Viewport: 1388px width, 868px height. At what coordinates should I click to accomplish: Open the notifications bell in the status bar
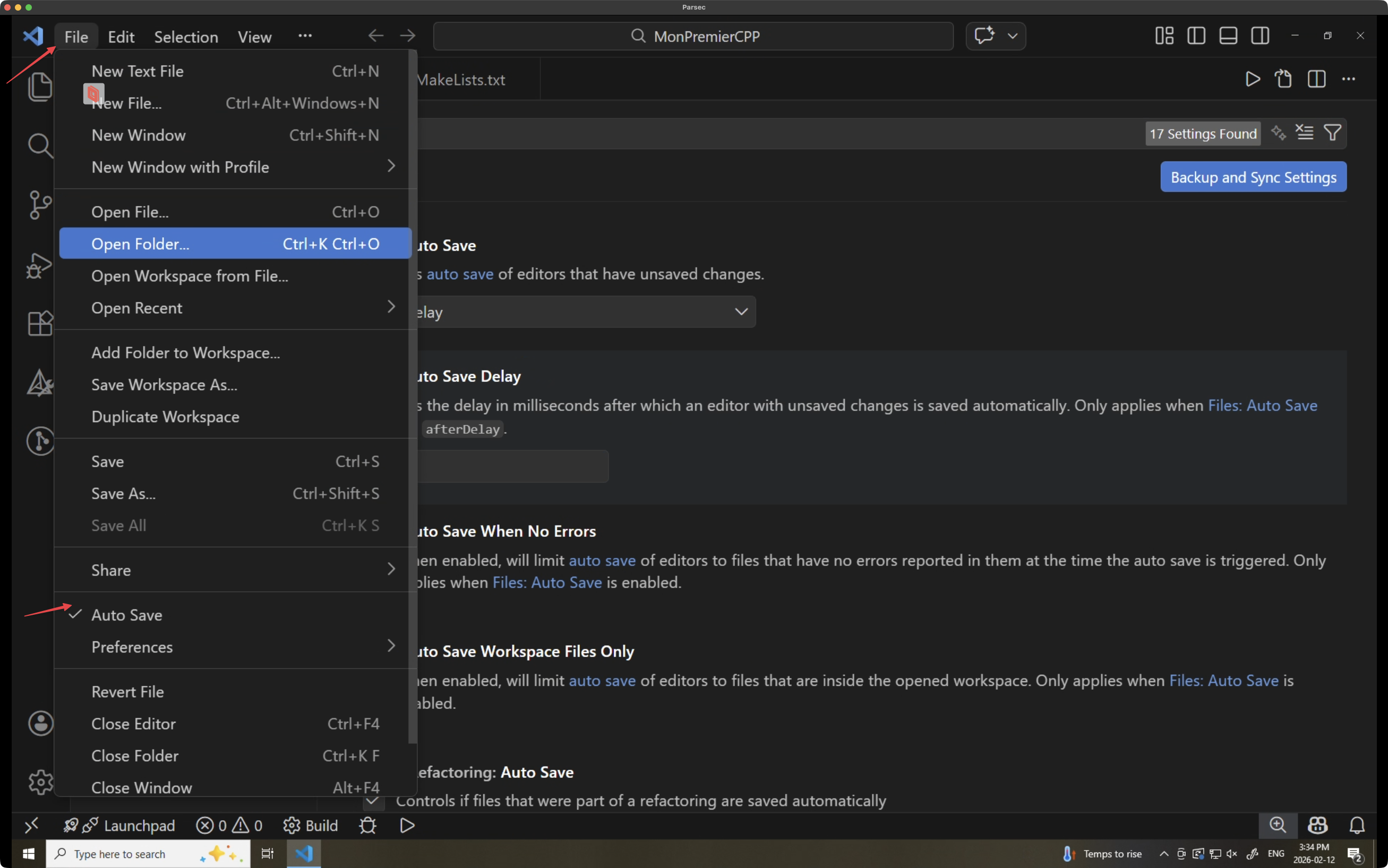1357,825
